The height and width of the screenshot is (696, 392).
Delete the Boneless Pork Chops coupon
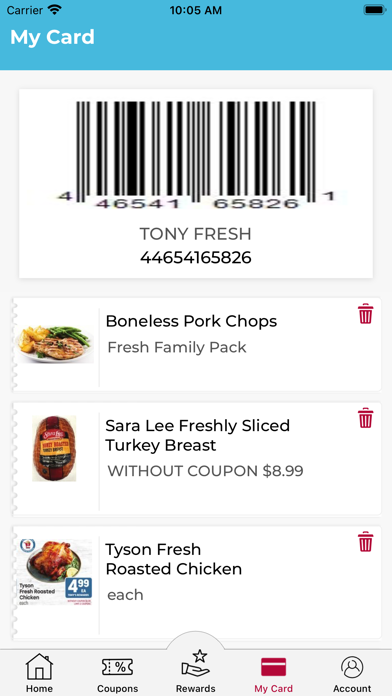[x=365, y=314]
